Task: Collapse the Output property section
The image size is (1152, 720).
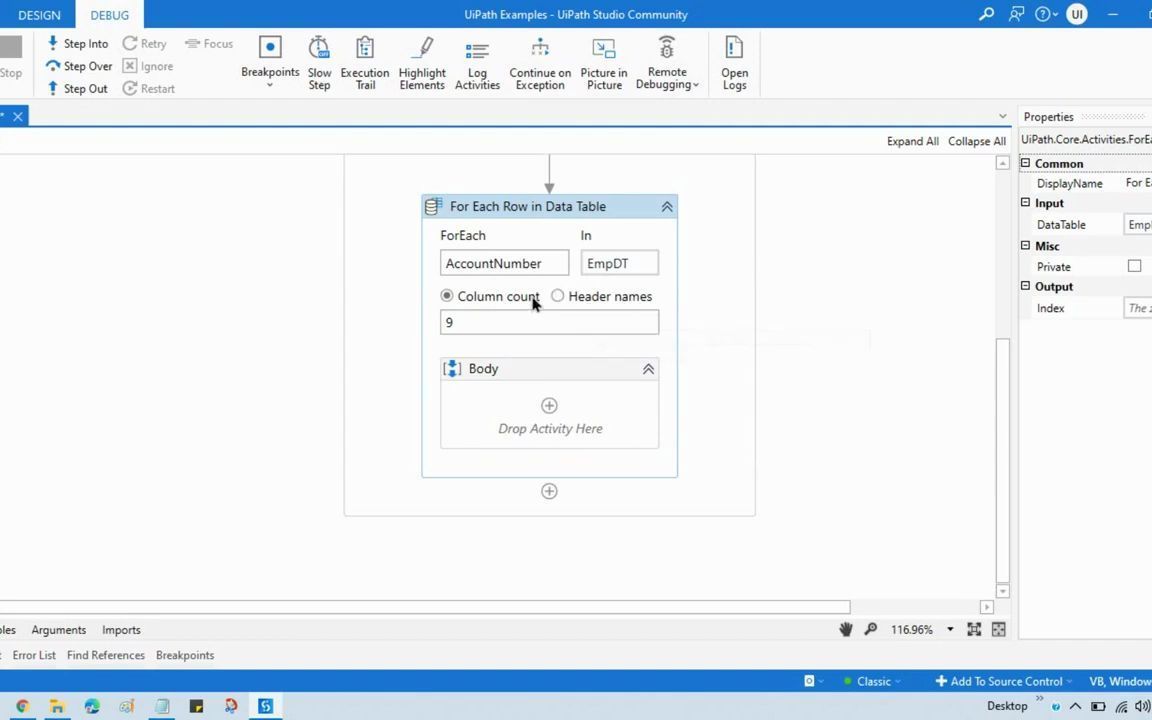Action: [1026, 286]
